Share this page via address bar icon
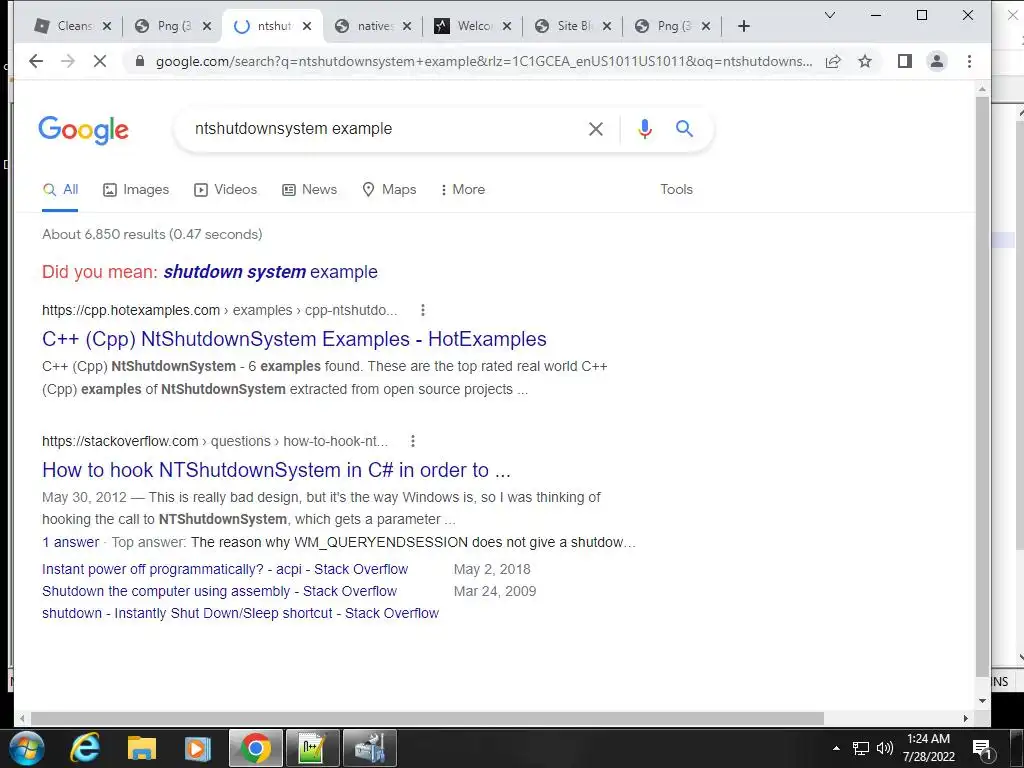The height and width of the screenshot is (768, 1024). [x=833, y=61]
